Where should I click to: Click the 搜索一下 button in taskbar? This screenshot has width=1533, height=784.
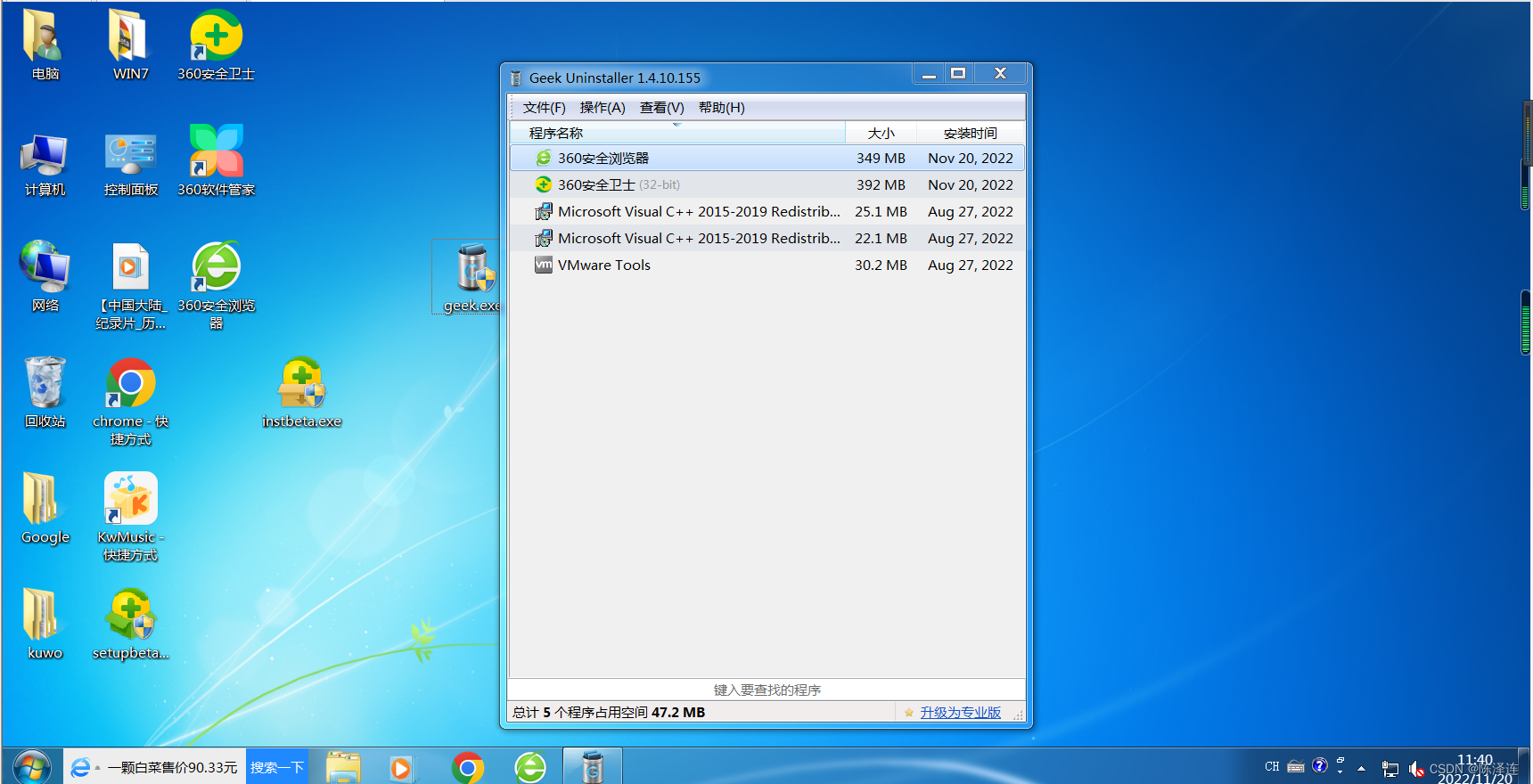[x=277, y=767]
